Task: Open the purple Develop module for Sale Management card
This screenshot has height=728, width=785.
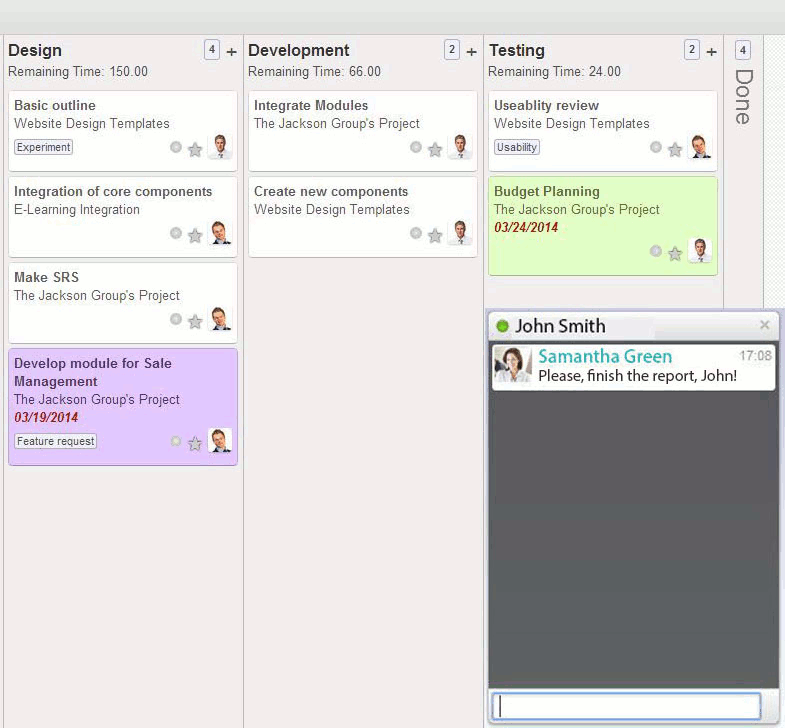Action: click(x=93, y=372)
